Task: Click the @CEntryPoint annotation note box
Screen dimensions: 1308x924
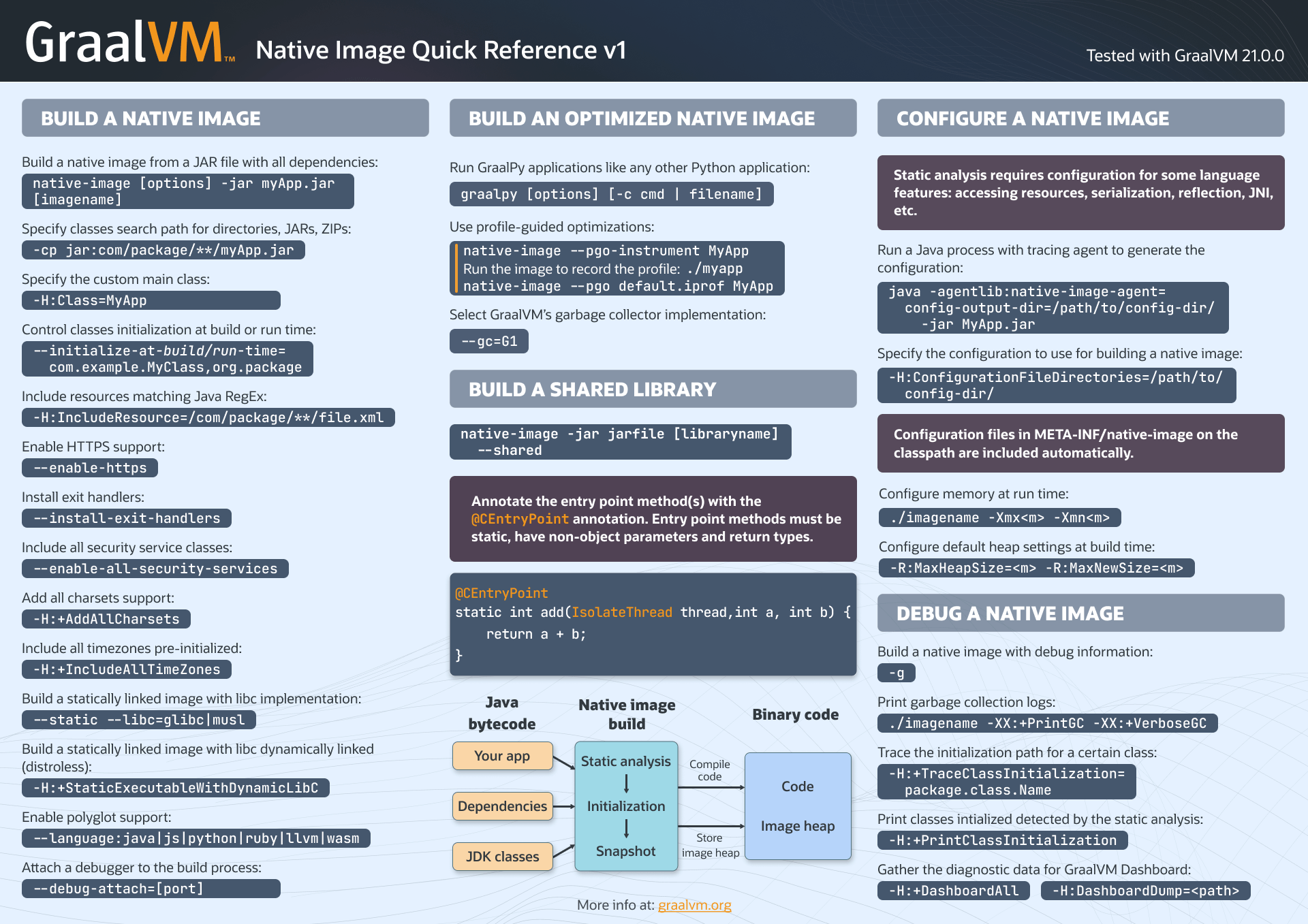Action: coord(653,519)
